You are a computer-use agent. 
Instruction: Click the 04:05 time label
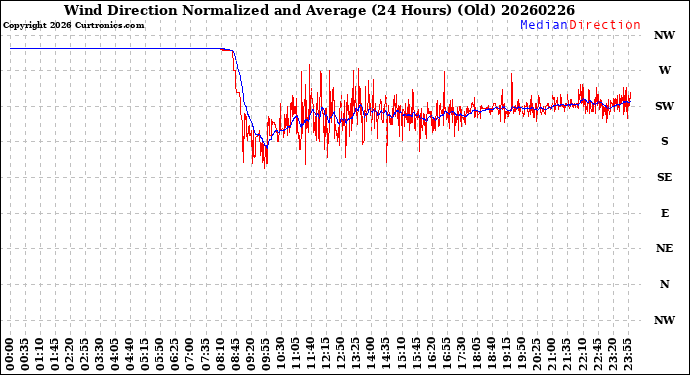[x=115, y=354]
